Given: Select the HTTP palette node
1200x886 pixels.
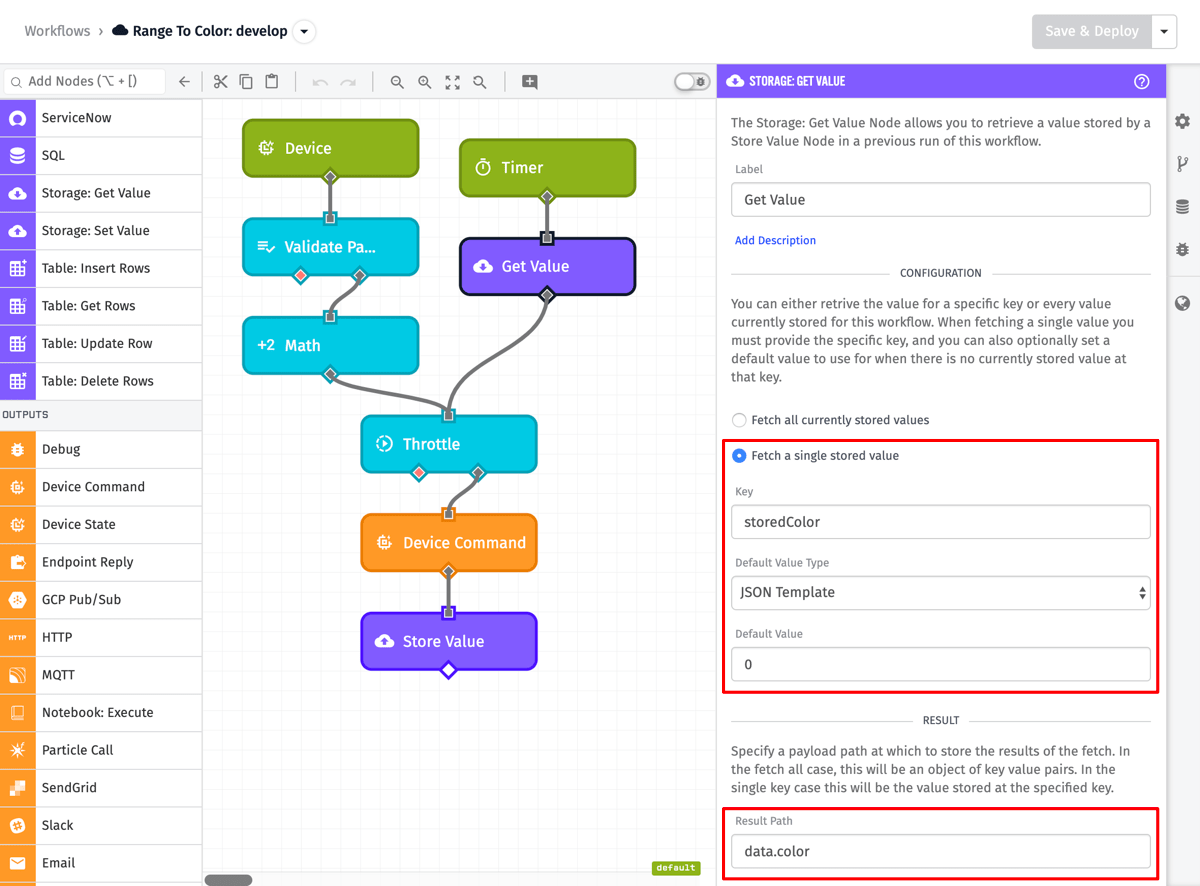Looking at the screenshot, I should pyautogui.click(x=101, y=637).
